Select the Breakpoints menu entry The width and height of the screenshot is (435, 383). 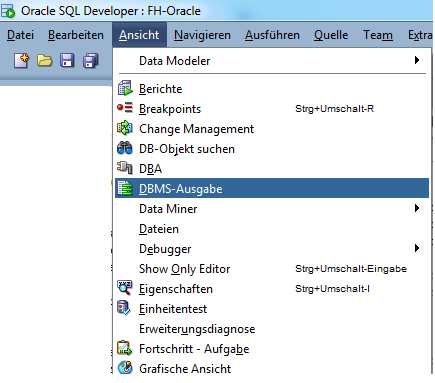point(272,109)
